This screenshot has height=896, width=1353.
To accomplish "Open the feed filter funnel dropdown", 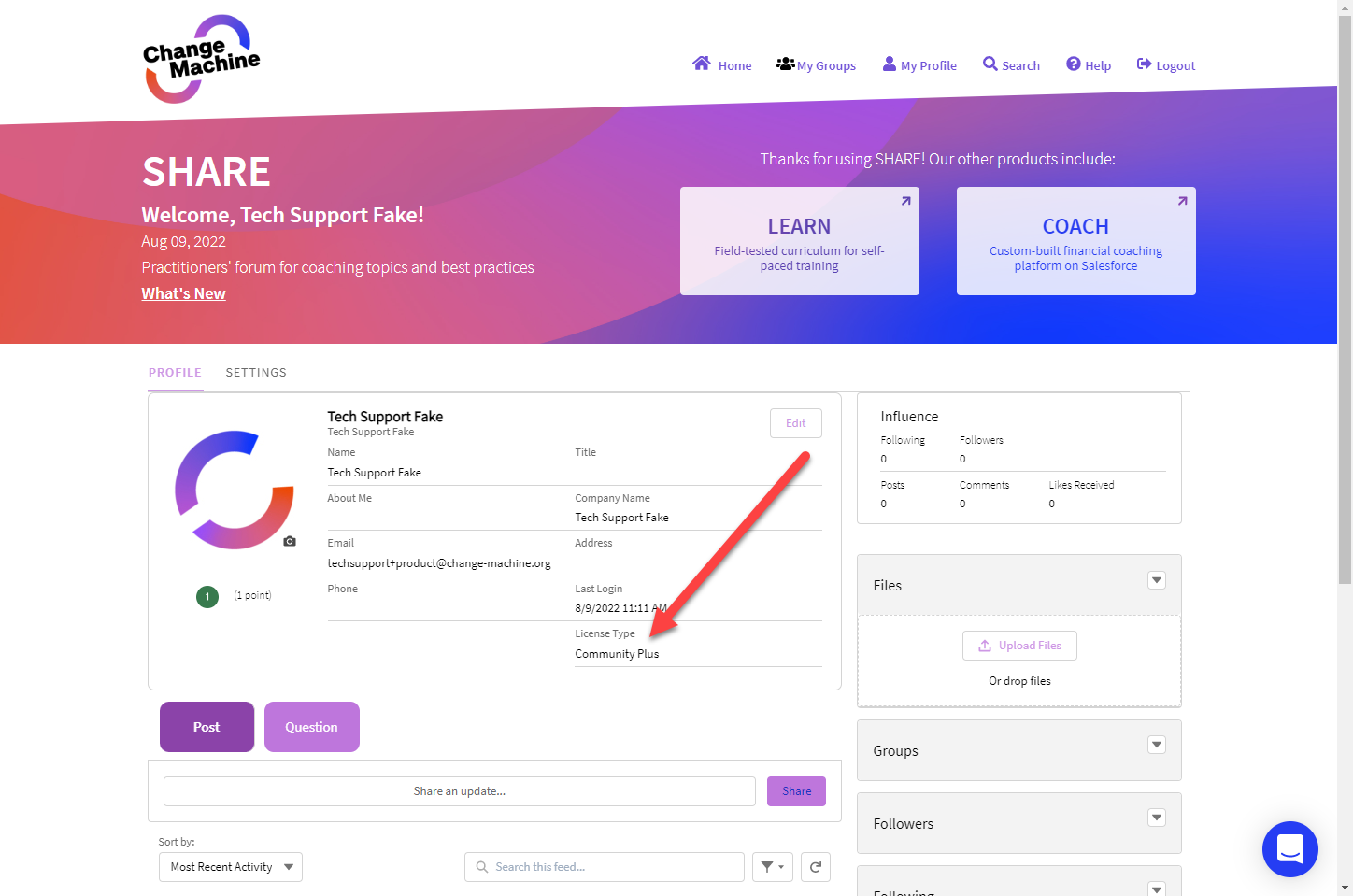I will click(773, 867).
